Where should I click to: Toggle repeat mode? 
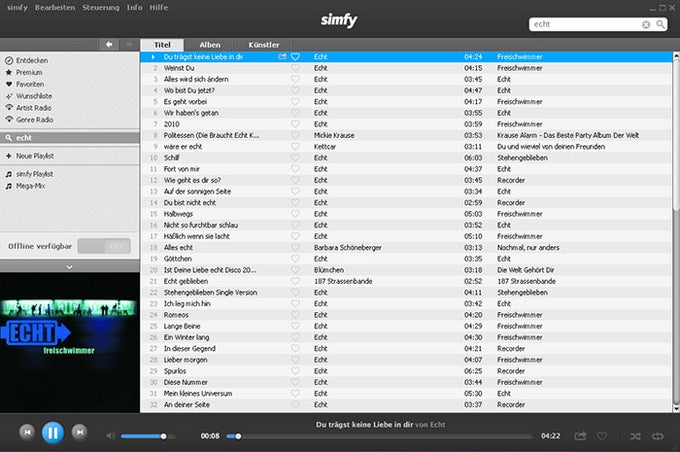(657, 436)
